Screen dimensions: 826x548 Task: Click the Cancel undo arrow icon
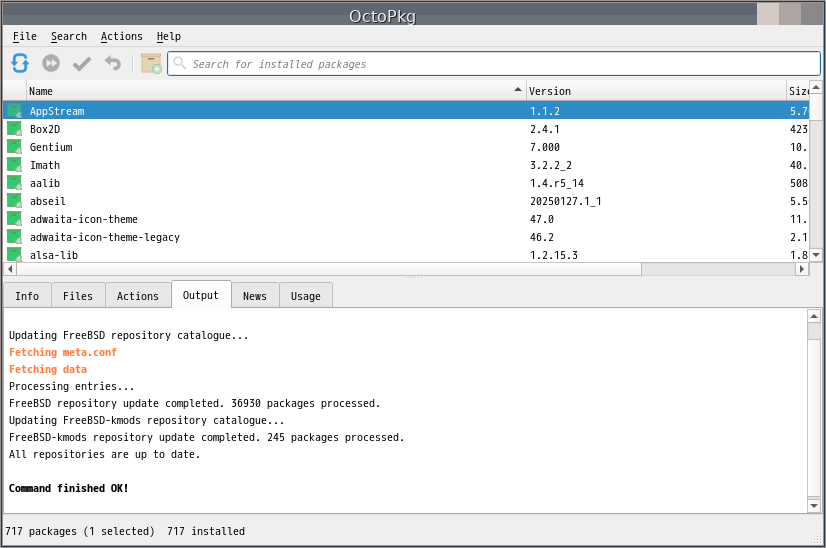click(113, 63)
